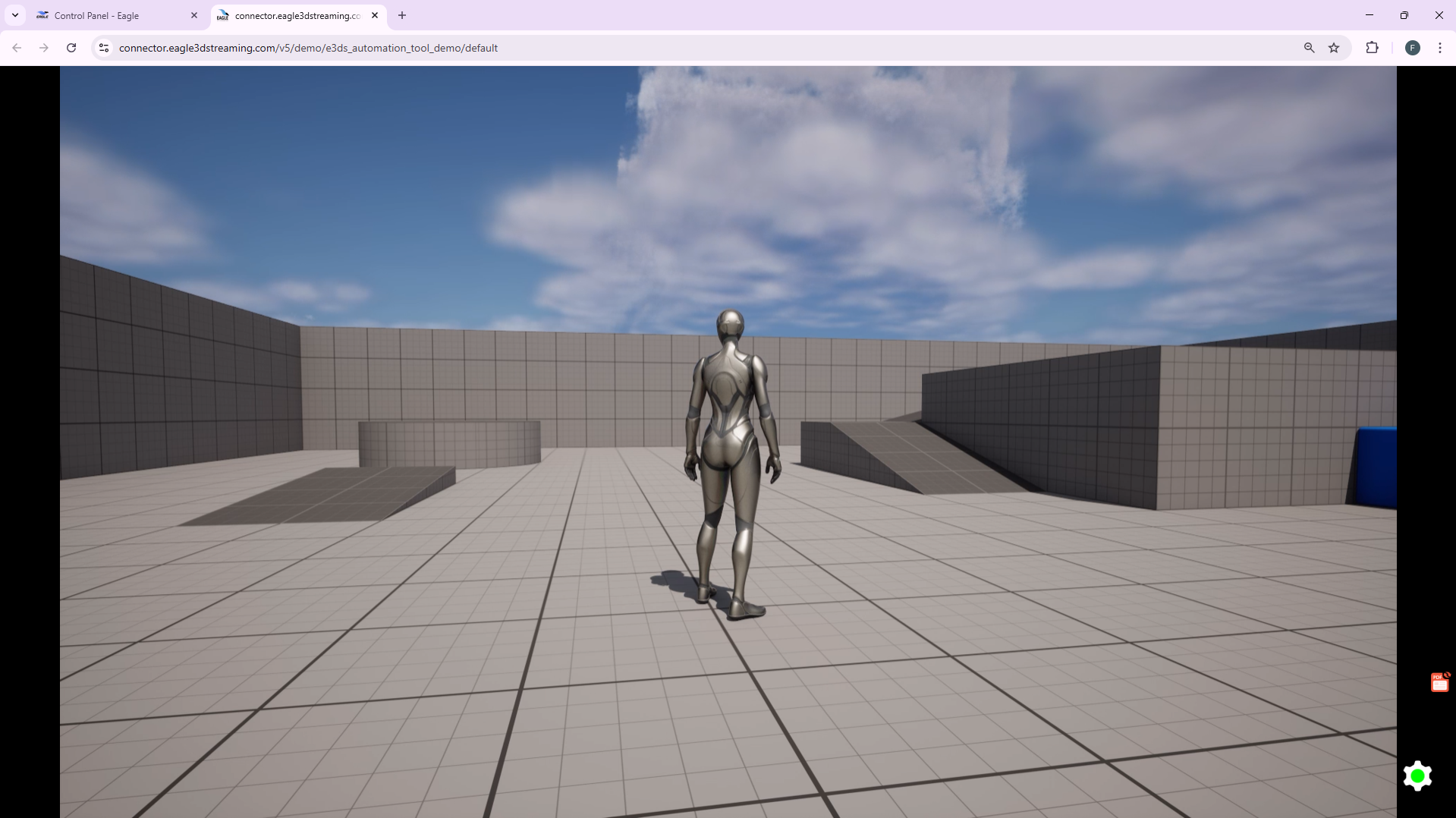Expand the tab search dropdown arrow
The width and height of the screenshot is (1456, 818).
(x=15, y=15)
